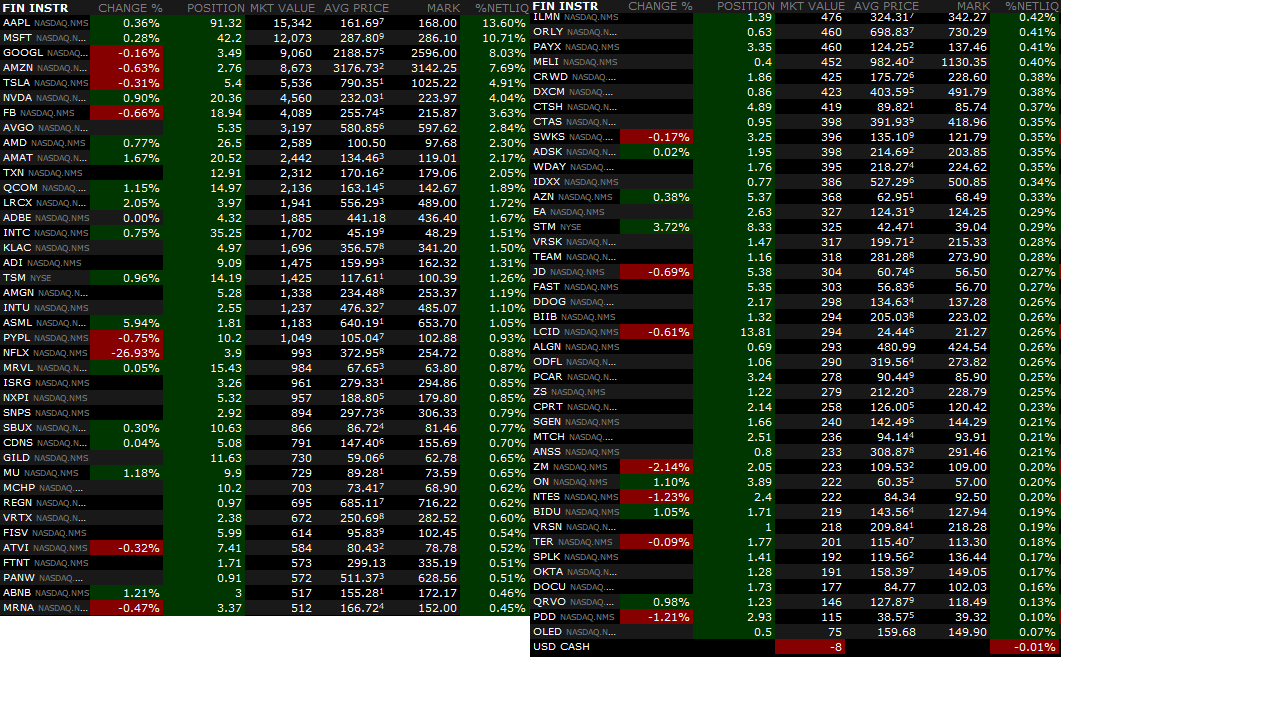Click SBUX's average price 86.72
The height and width of the screenshot is (721, 1277).
353,427
